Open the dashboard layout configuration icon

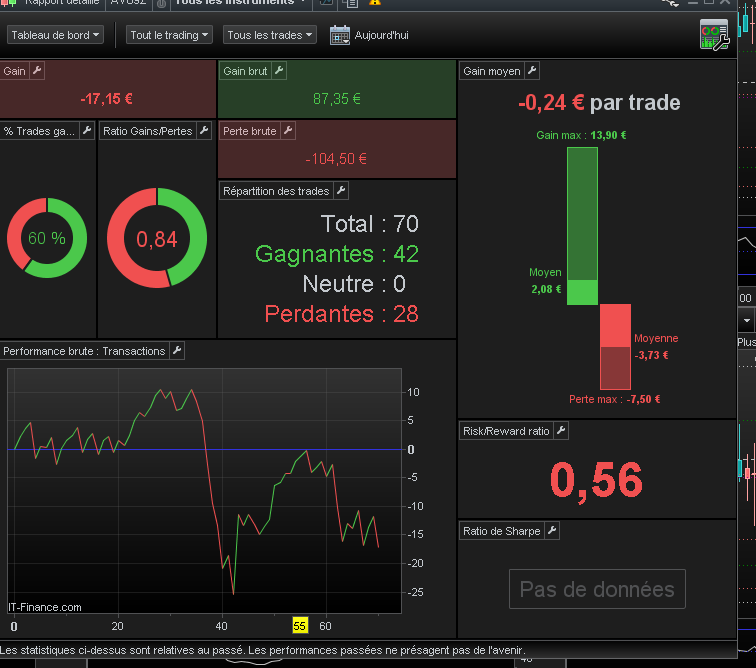click(x=715, y=35)
